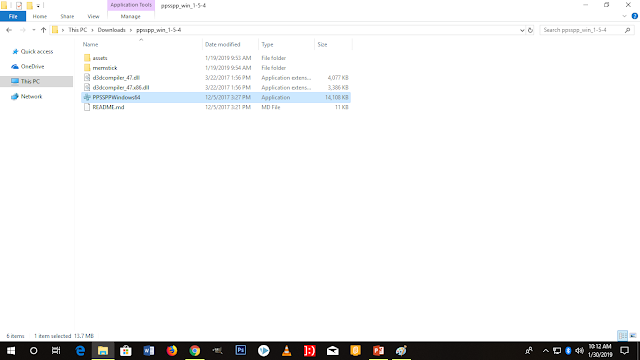This screenshot has width=640, height=360.
Task: Switch to the Home ribbon tab
Action: click(40, 16)
